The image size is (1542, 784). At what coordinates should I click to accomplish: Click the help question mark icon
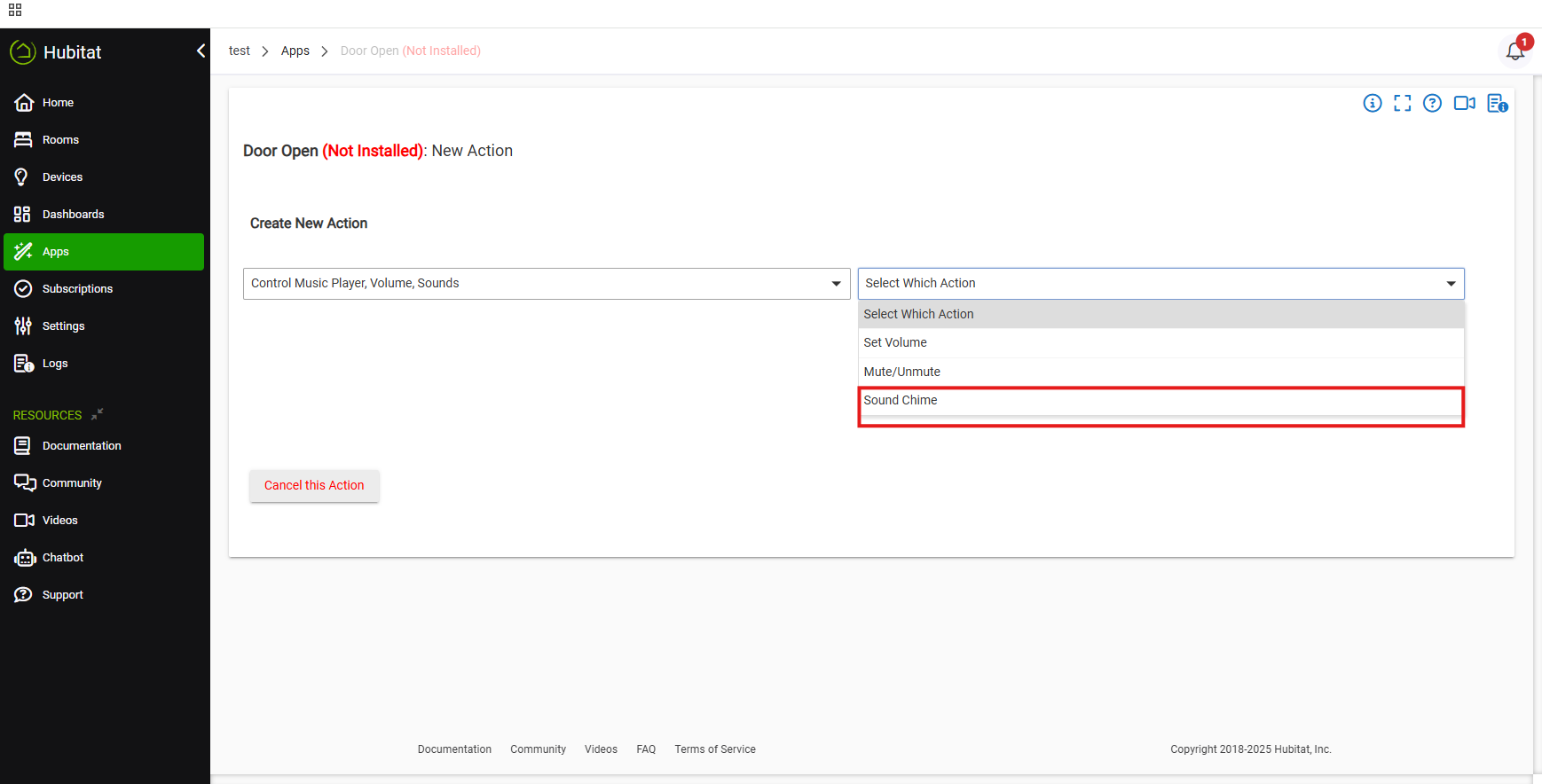[1432, 104]
